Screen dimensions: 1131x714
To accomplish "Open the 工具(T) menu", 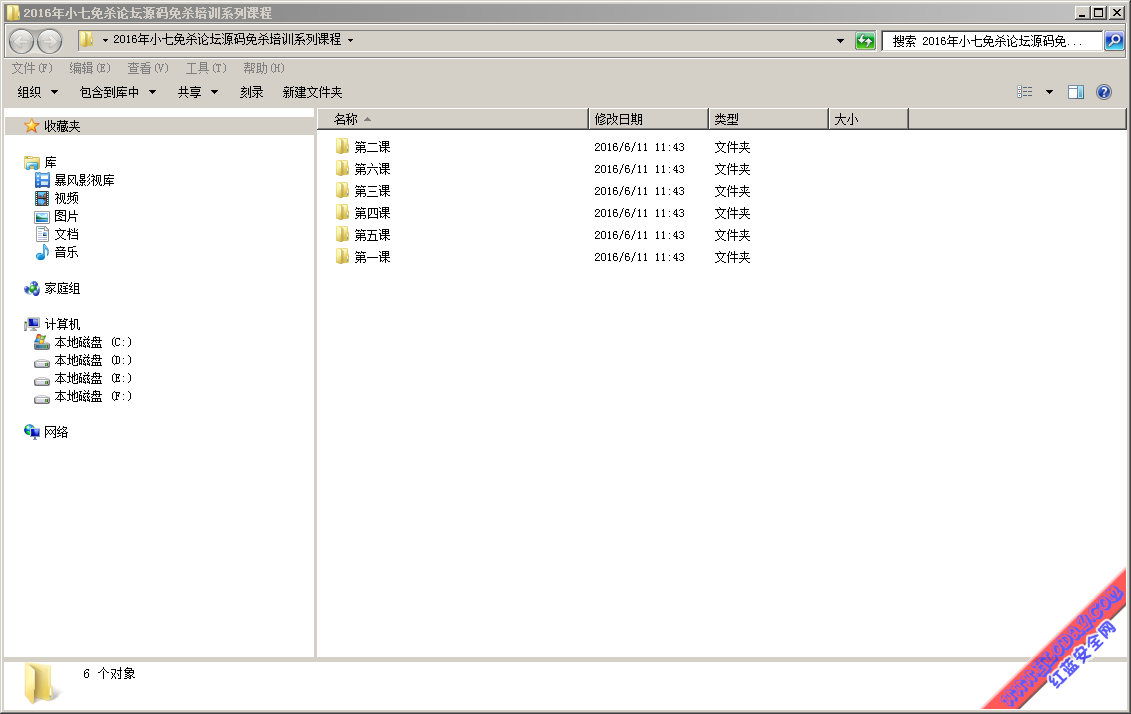I will tap(206, 68).
